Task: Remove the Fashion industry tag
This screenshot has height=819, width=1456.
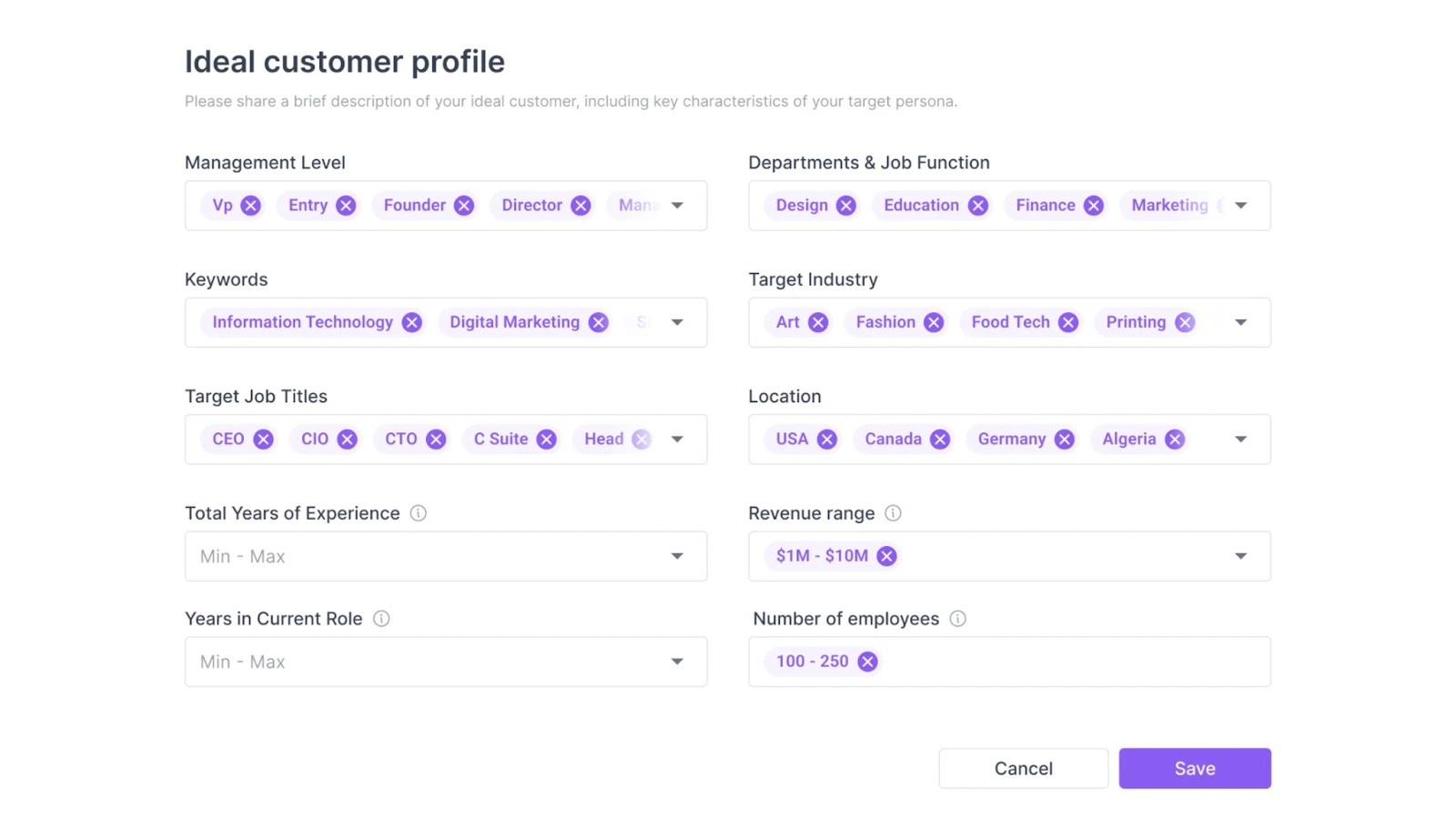Action: pyautogui.click(x=934, y=321)
